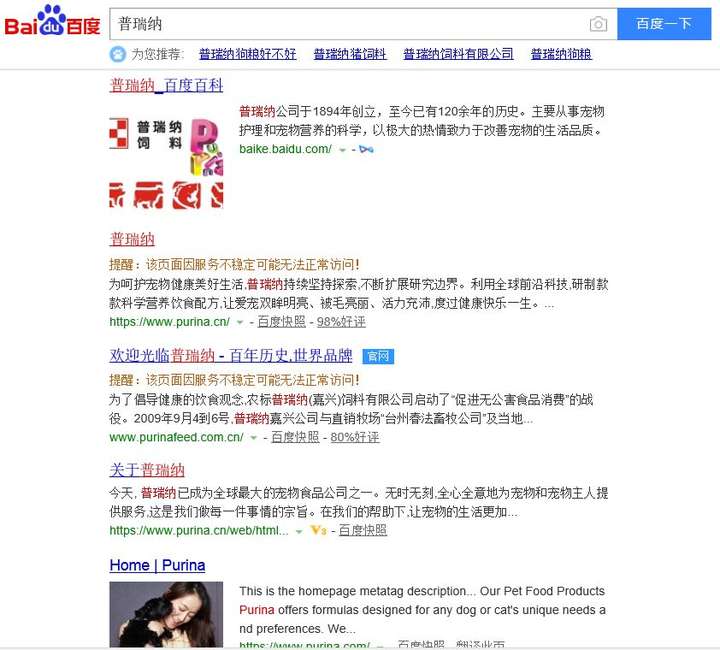Screen dimensions: 720x650
Task: Click the Baidu logo
Action: [x=52, y=21]
